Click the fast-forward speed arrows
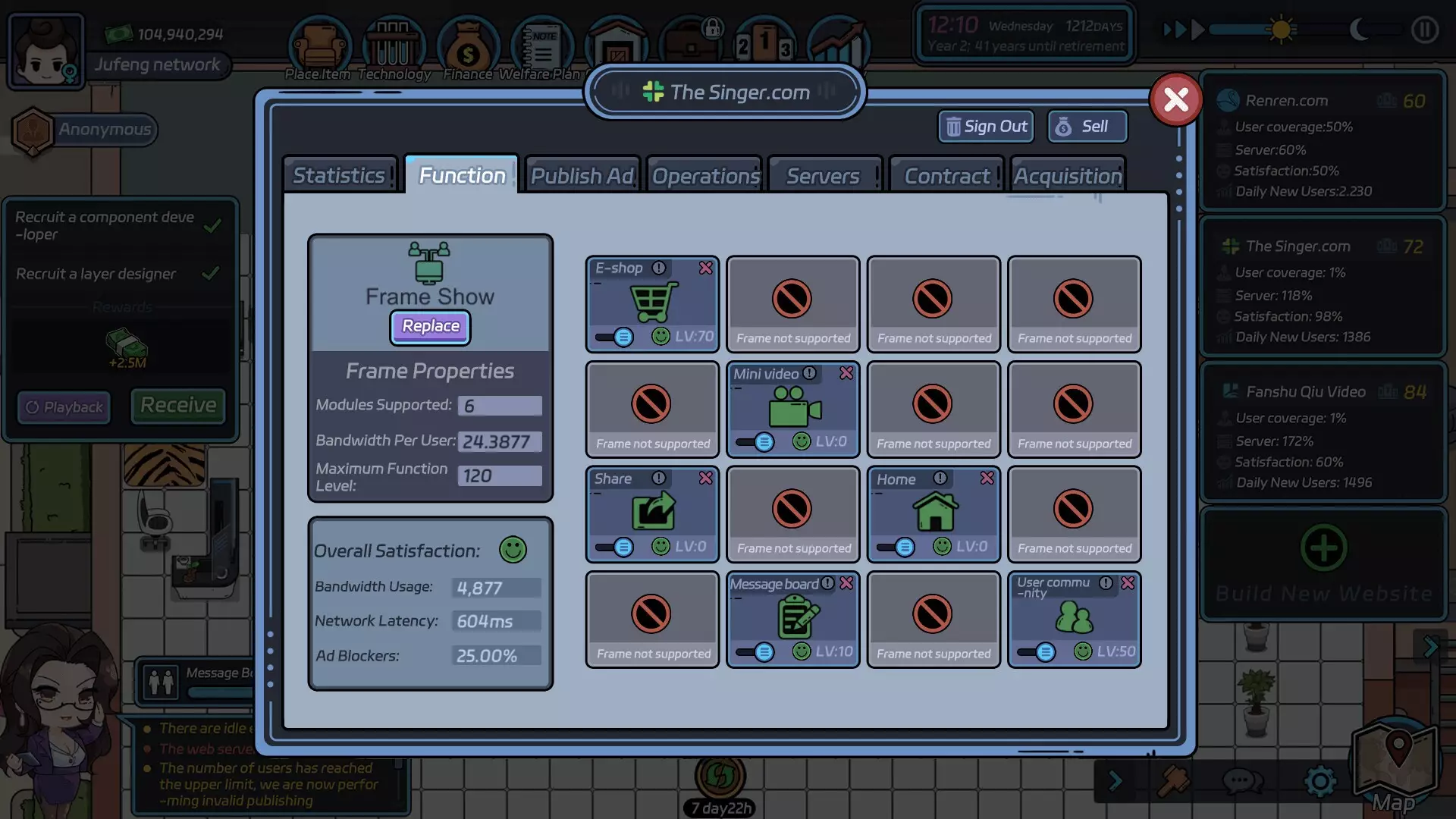Screen dimensions: 1456x819 tap(1183, 30)
